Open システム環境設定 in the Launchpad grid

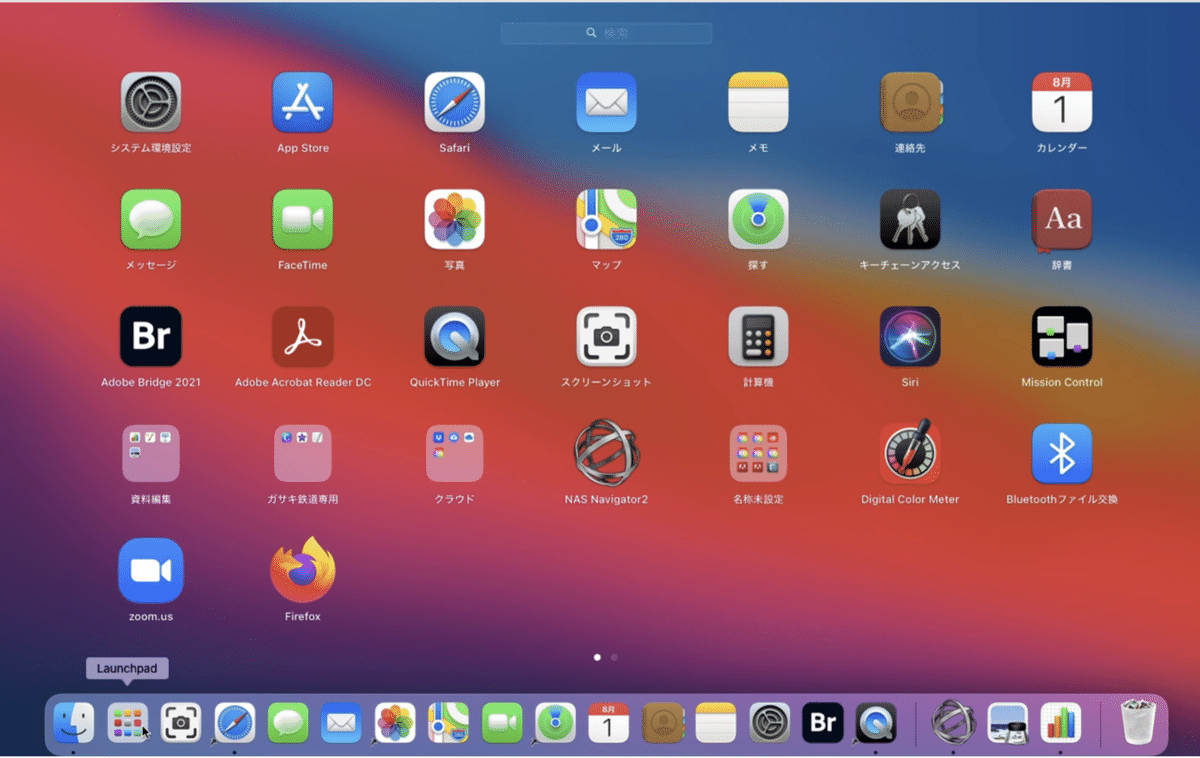[x=151, y=102]
